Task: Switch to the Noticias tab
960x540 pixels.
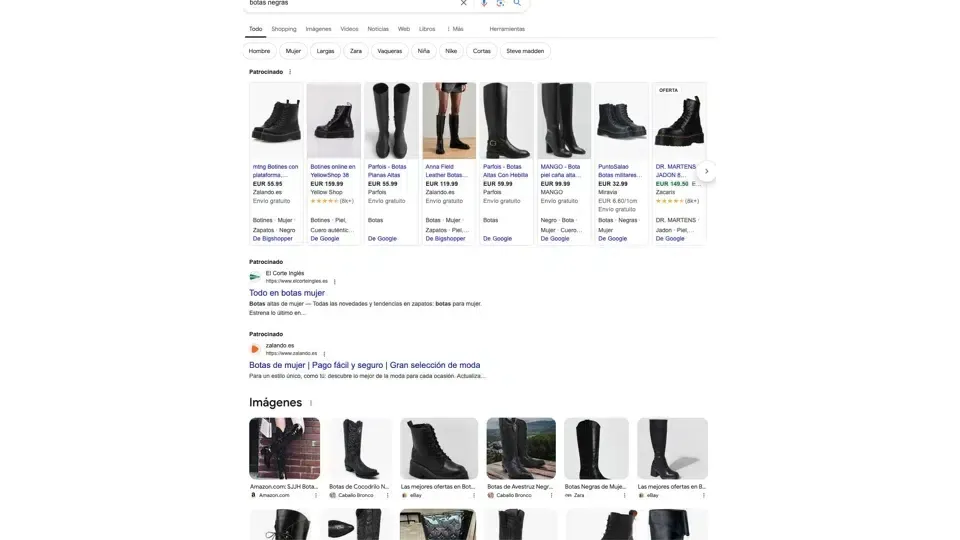Action: [x=378, y=29]
